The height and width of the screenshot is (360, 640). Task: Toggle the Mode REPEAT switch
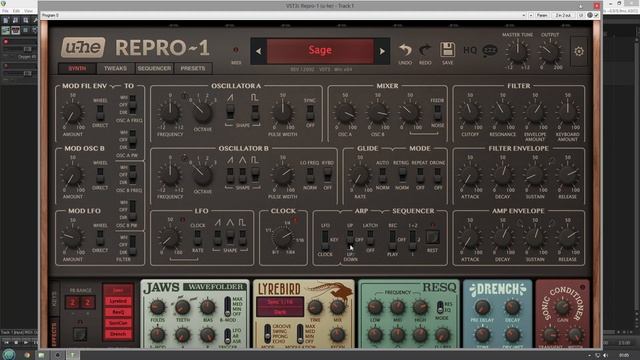click(420, 175)
